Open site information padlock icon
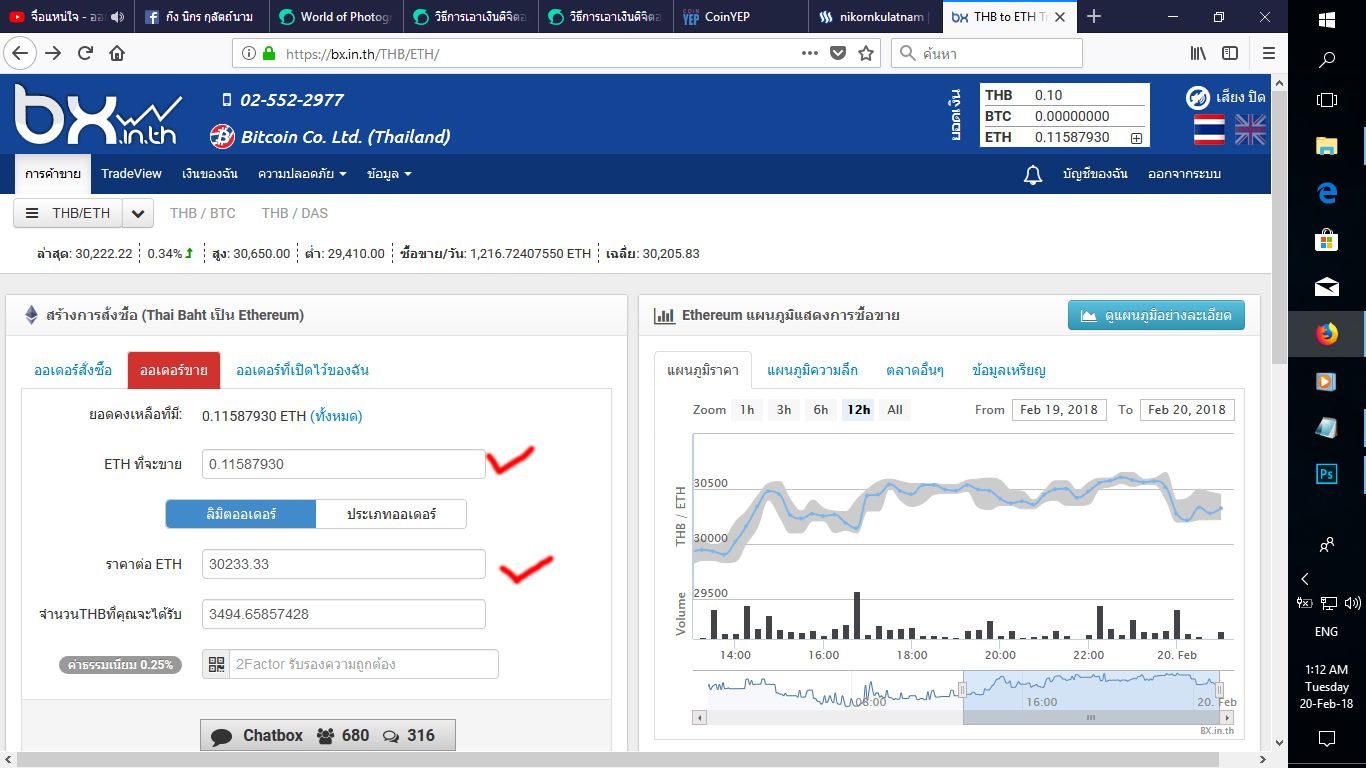Viewport: 1366px width, 768px height. (268, 54)
